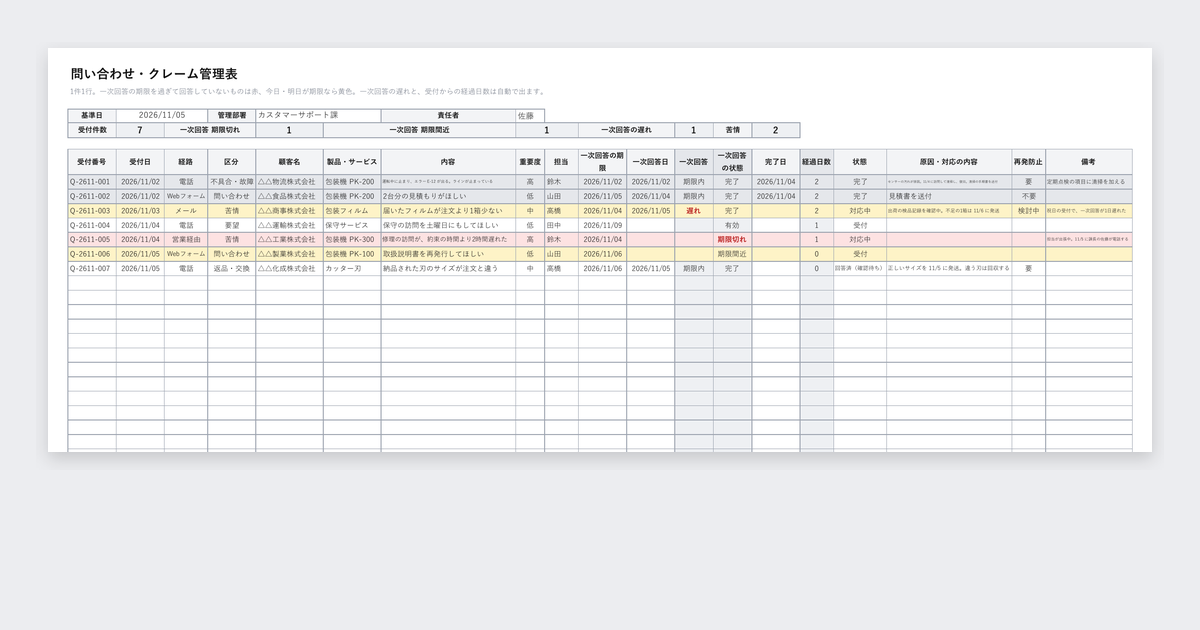Select the category cell "要望"
Screen dimensions: 1200x630
(232, 226)
